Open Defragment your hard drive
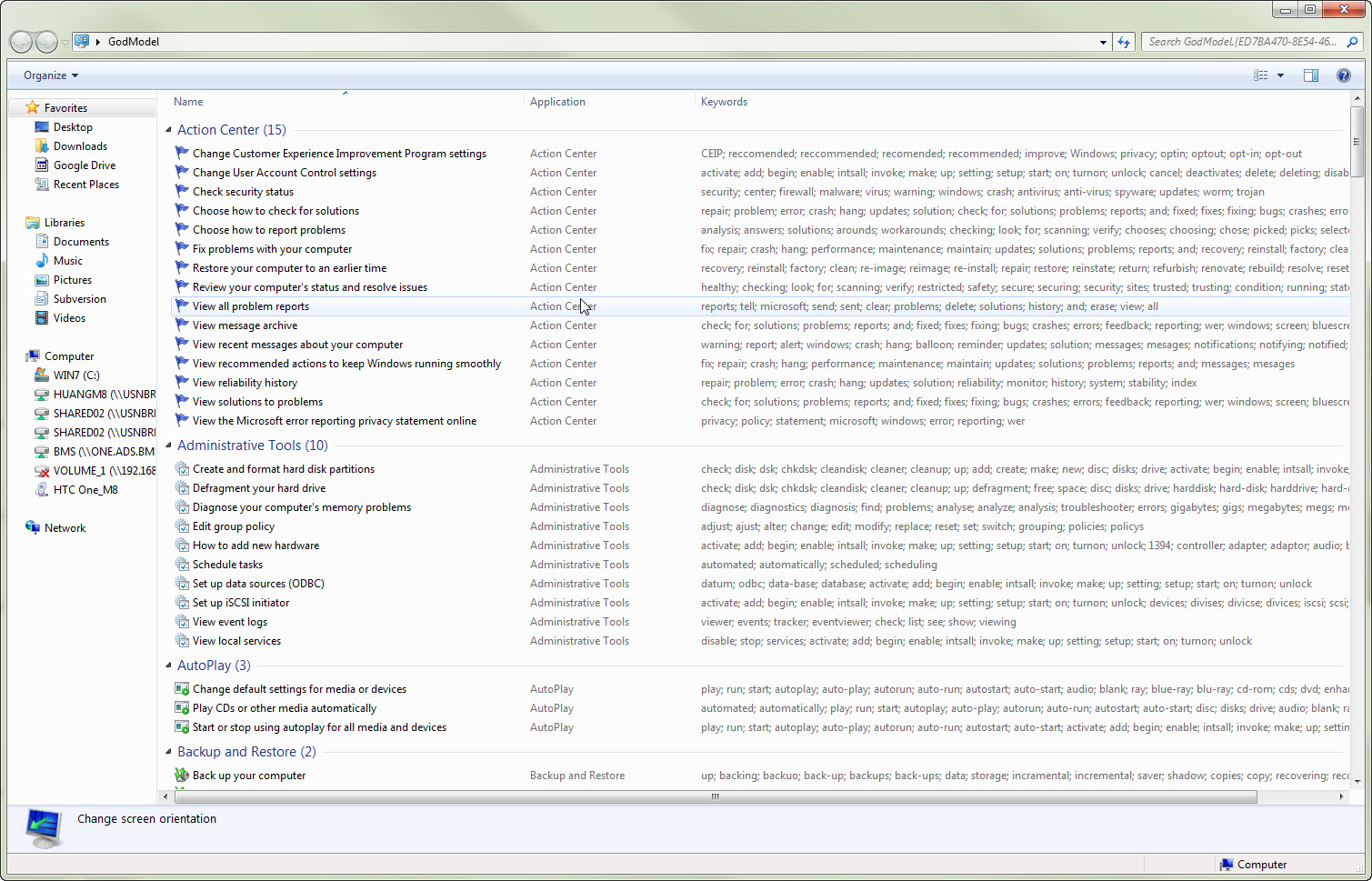 (x=259, y=488)
